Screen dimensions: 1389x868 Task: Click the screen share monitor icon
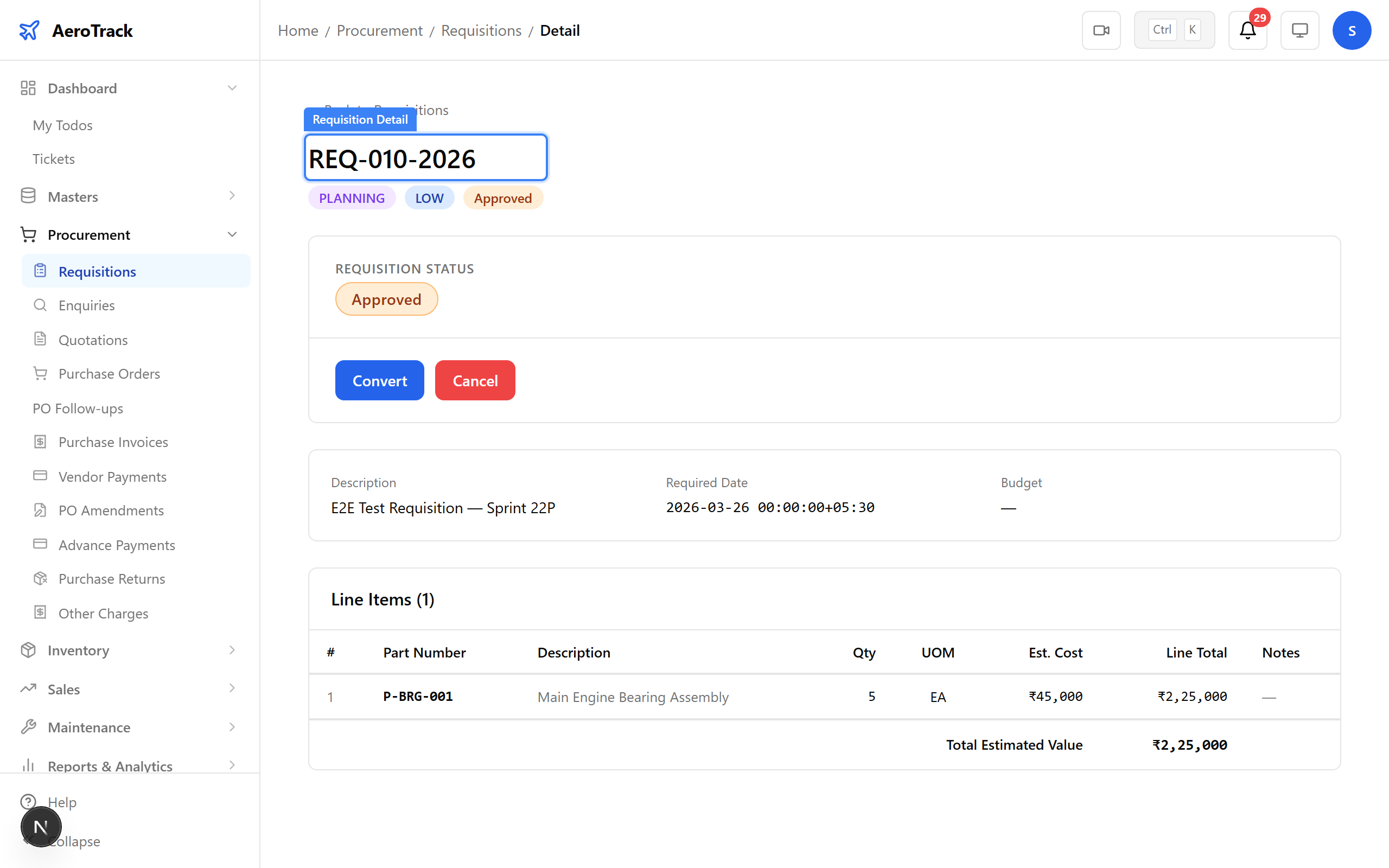tap(1299, 30)
